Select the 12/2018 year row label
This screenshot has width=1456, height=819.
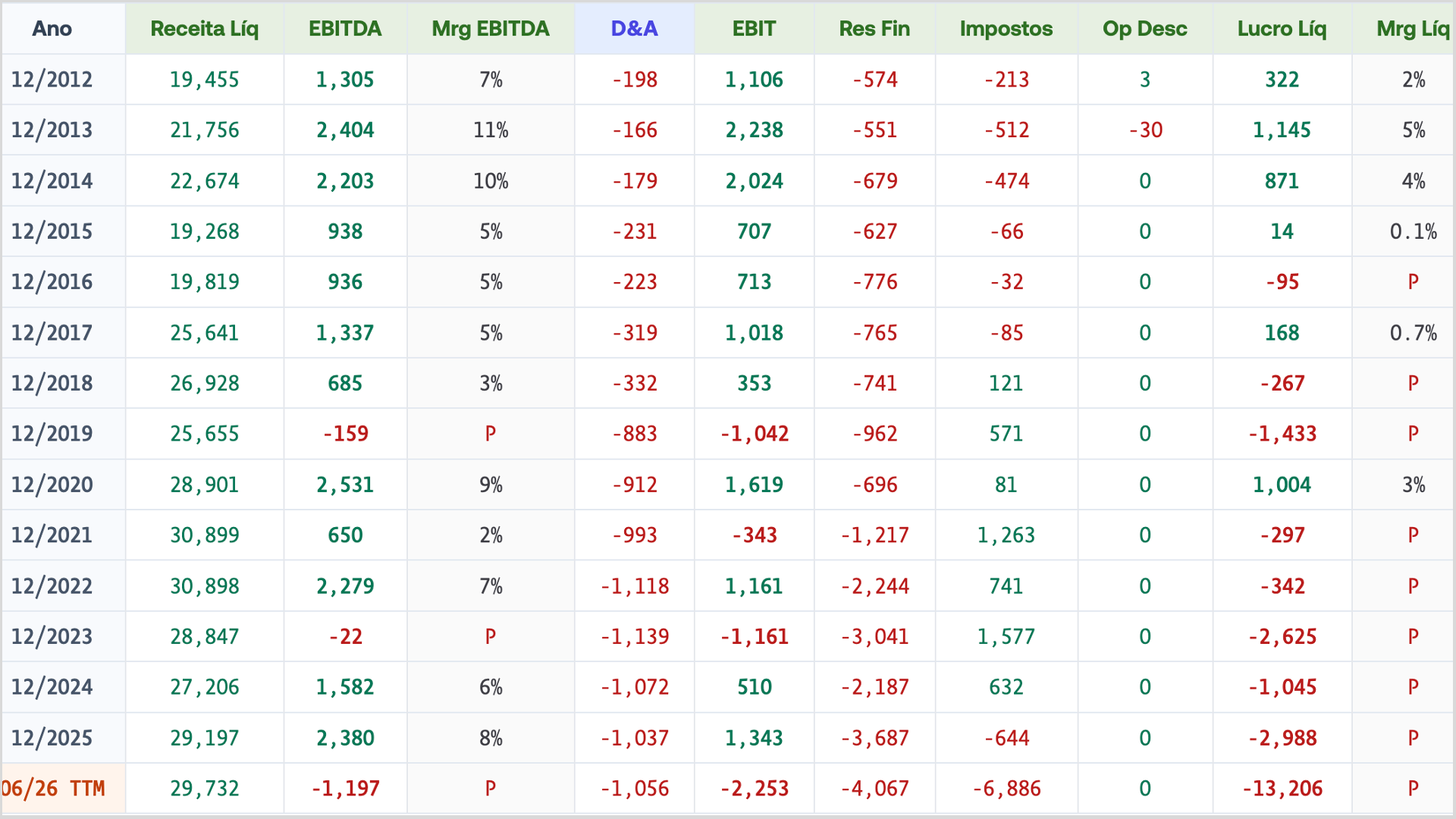[x=52, y=384]
